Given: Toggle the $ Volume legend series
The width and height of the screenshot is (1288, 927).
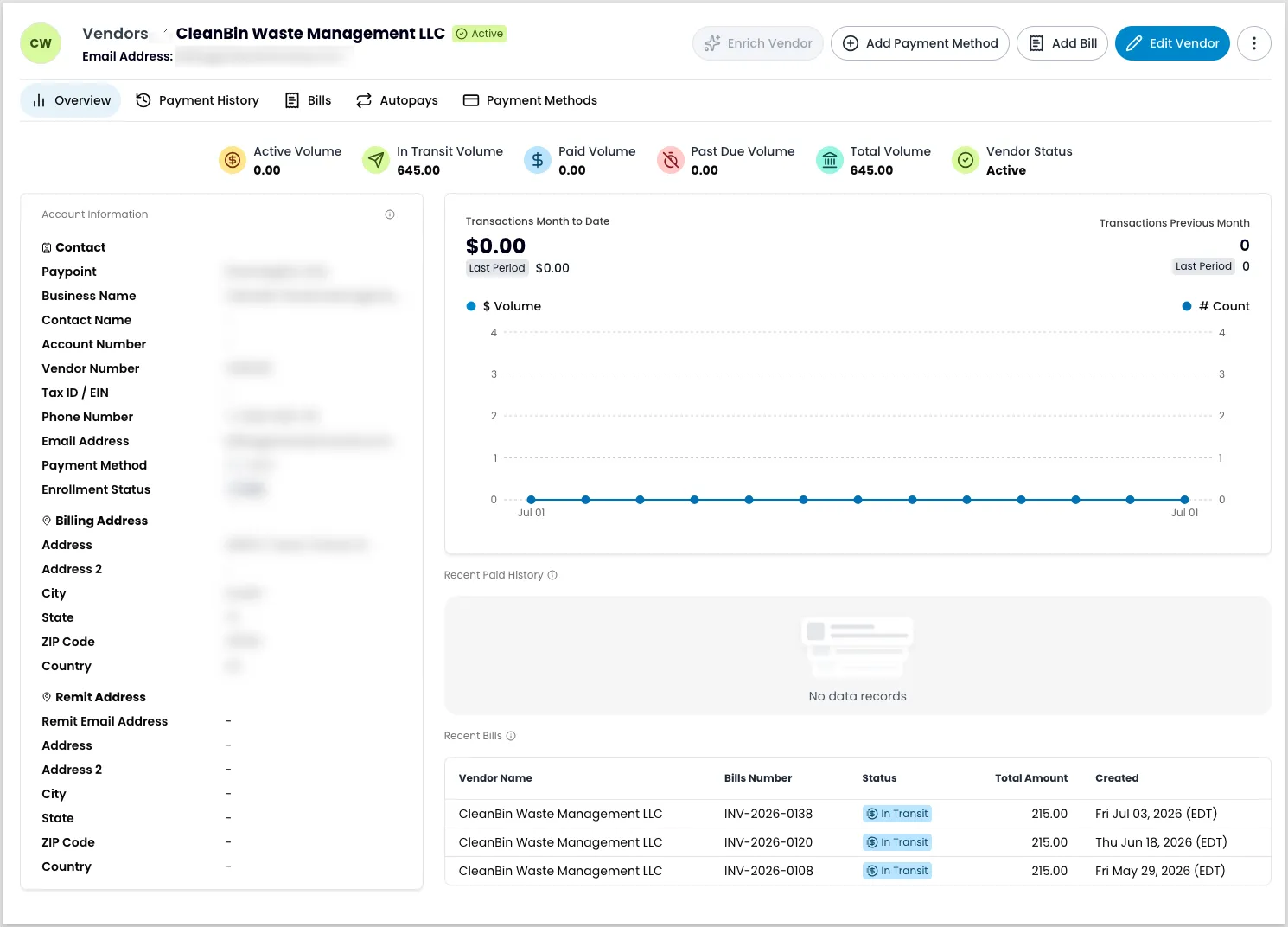Looking at the screenshot, I should point(504,306).
